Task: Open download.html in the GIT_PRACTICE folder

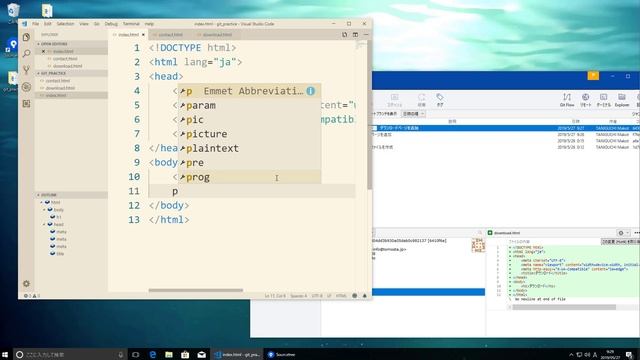Action: click(60, 88)
